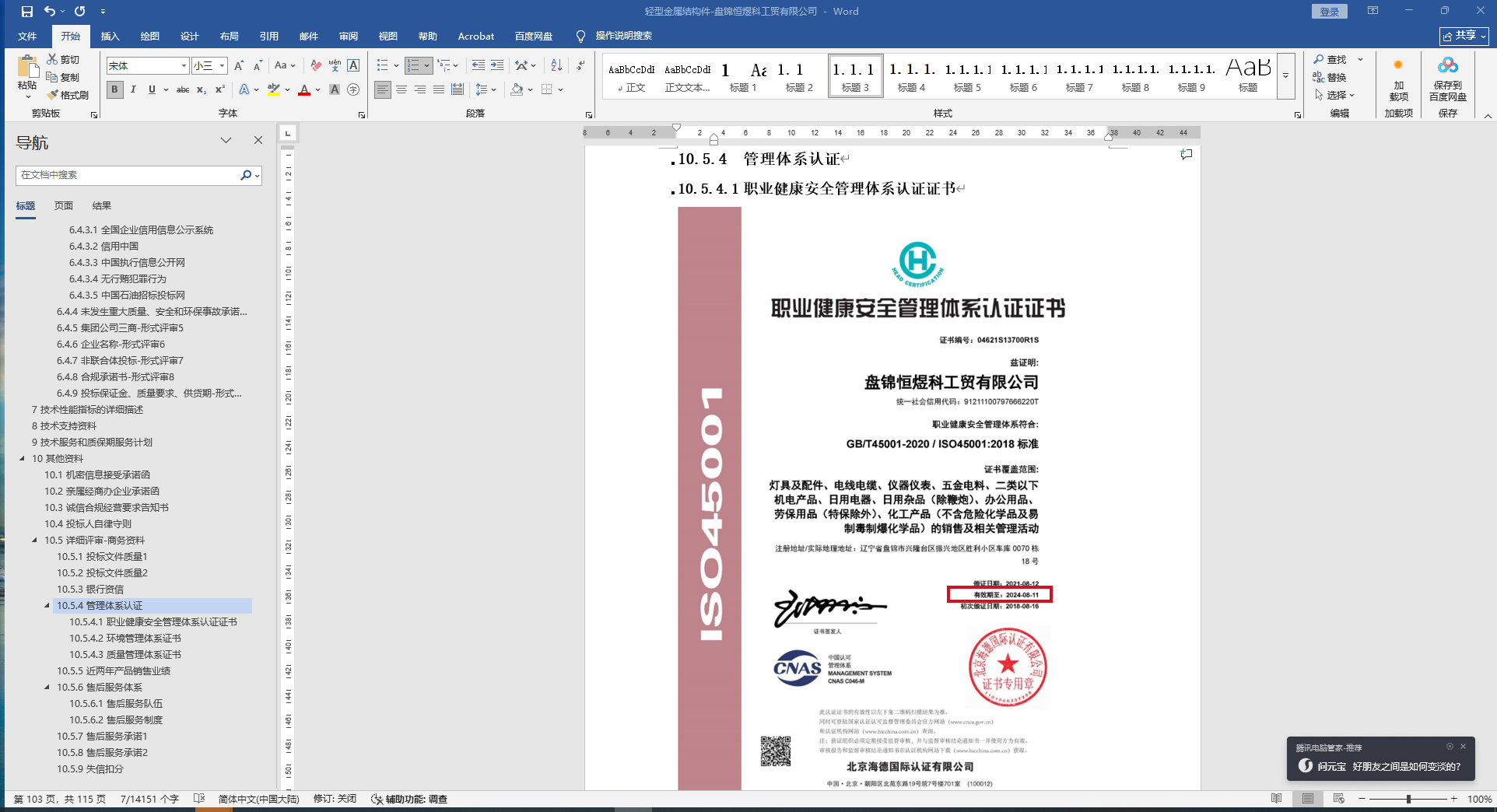Toggle superscript formatting
The height and width of the screenshot is (812, 1497).
point(220,89)
